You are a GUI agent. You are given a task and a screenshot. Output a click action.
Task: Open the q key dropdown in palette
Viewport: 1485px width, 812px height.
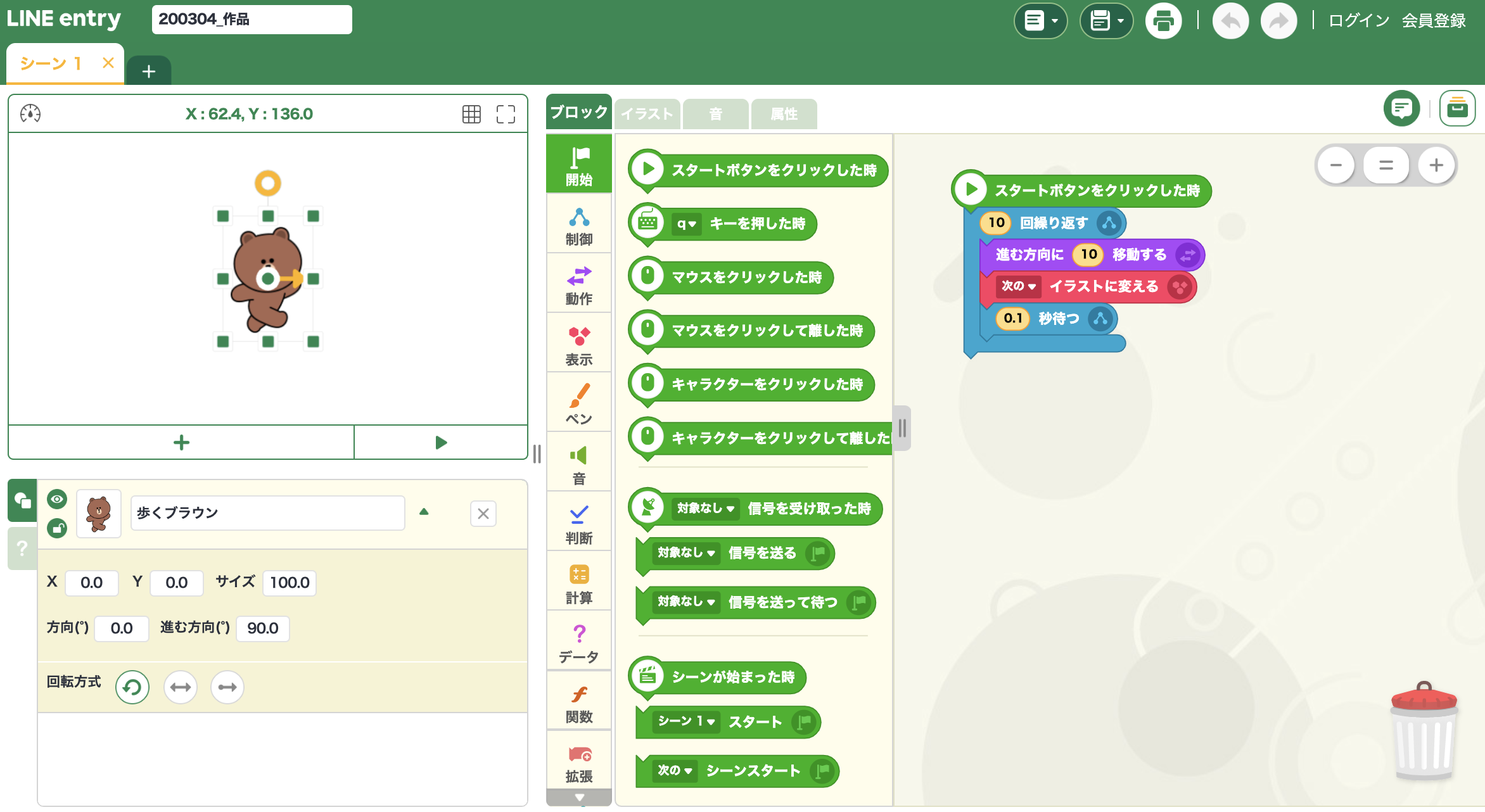point(686,224)
